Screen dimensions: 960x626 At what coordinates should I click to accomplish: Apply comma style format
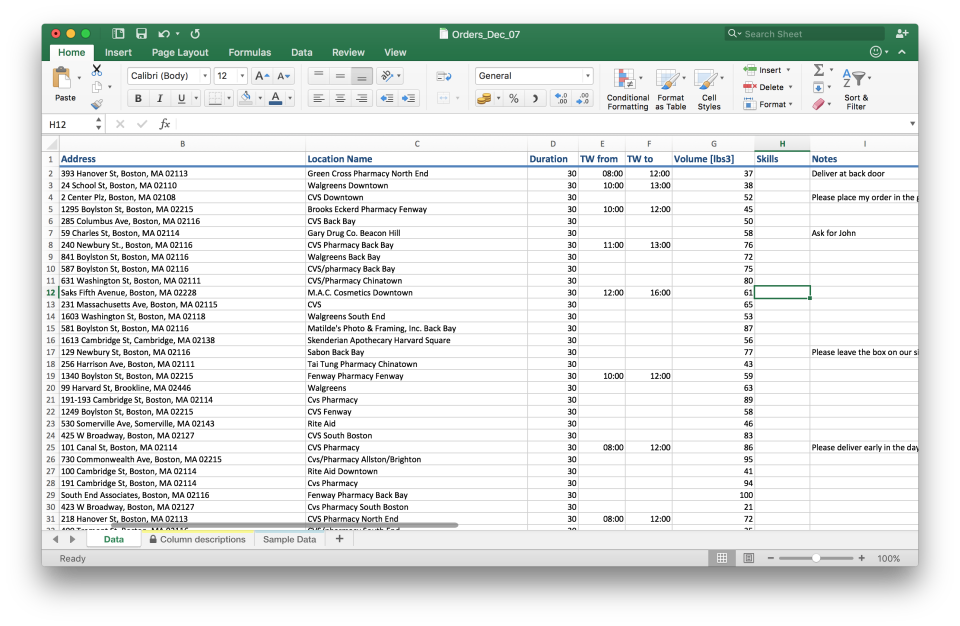pos(535,98)
